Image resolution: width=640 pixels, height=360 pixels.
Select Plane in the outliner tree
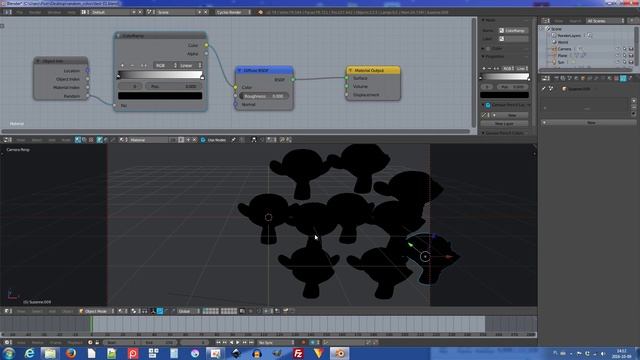(562, 56)
